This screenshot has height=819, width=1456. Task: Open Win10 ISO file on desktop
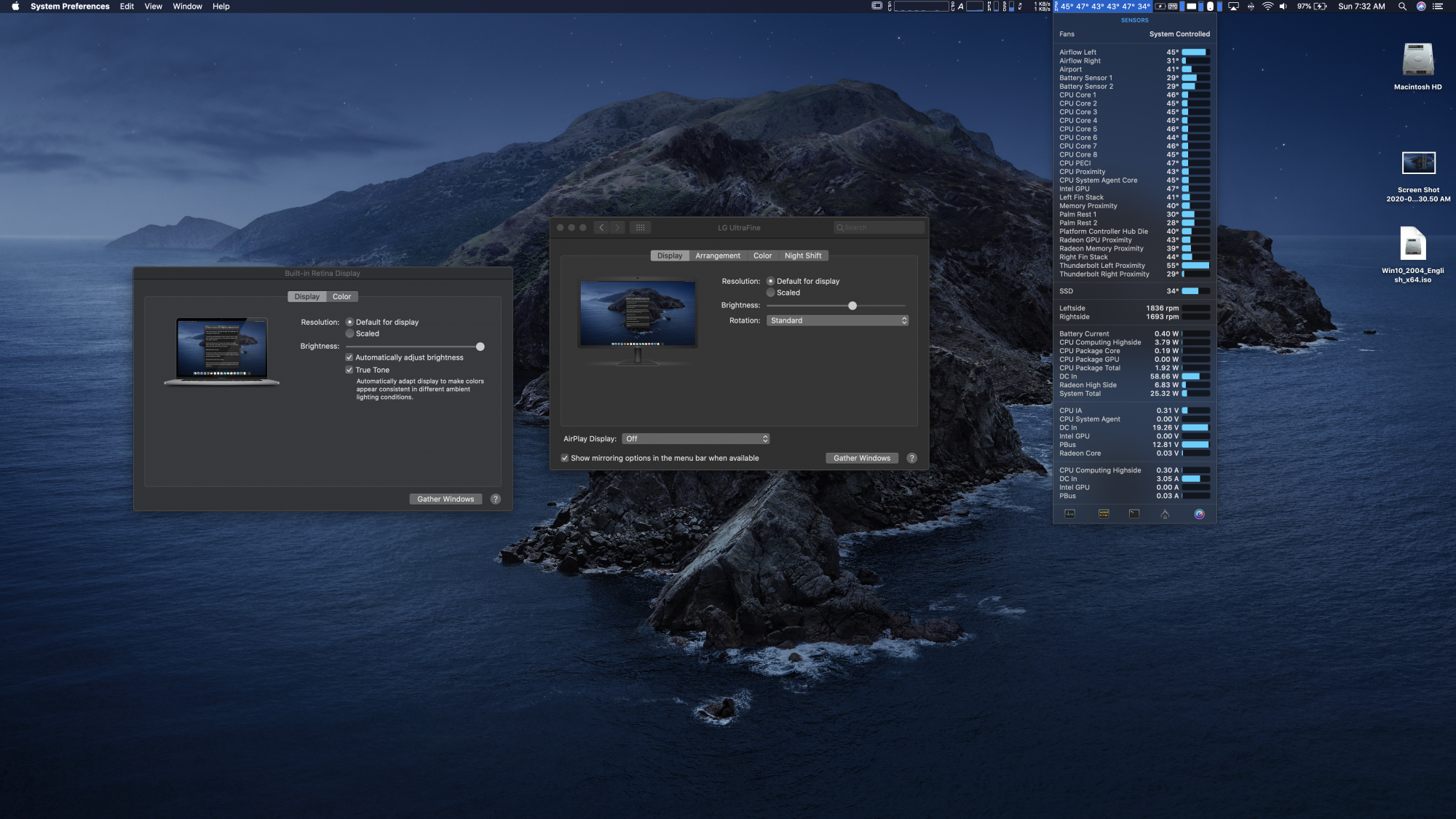[1412, 244]
